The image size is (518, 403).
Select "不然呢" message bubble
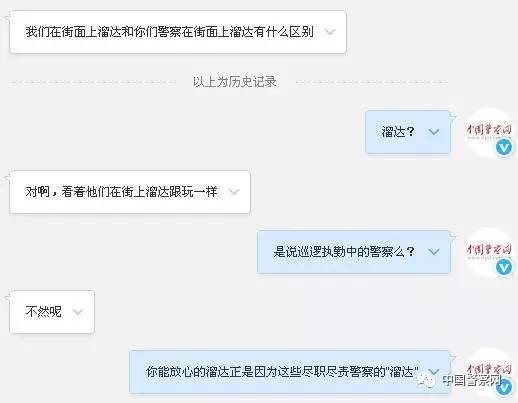coord(52,312)
